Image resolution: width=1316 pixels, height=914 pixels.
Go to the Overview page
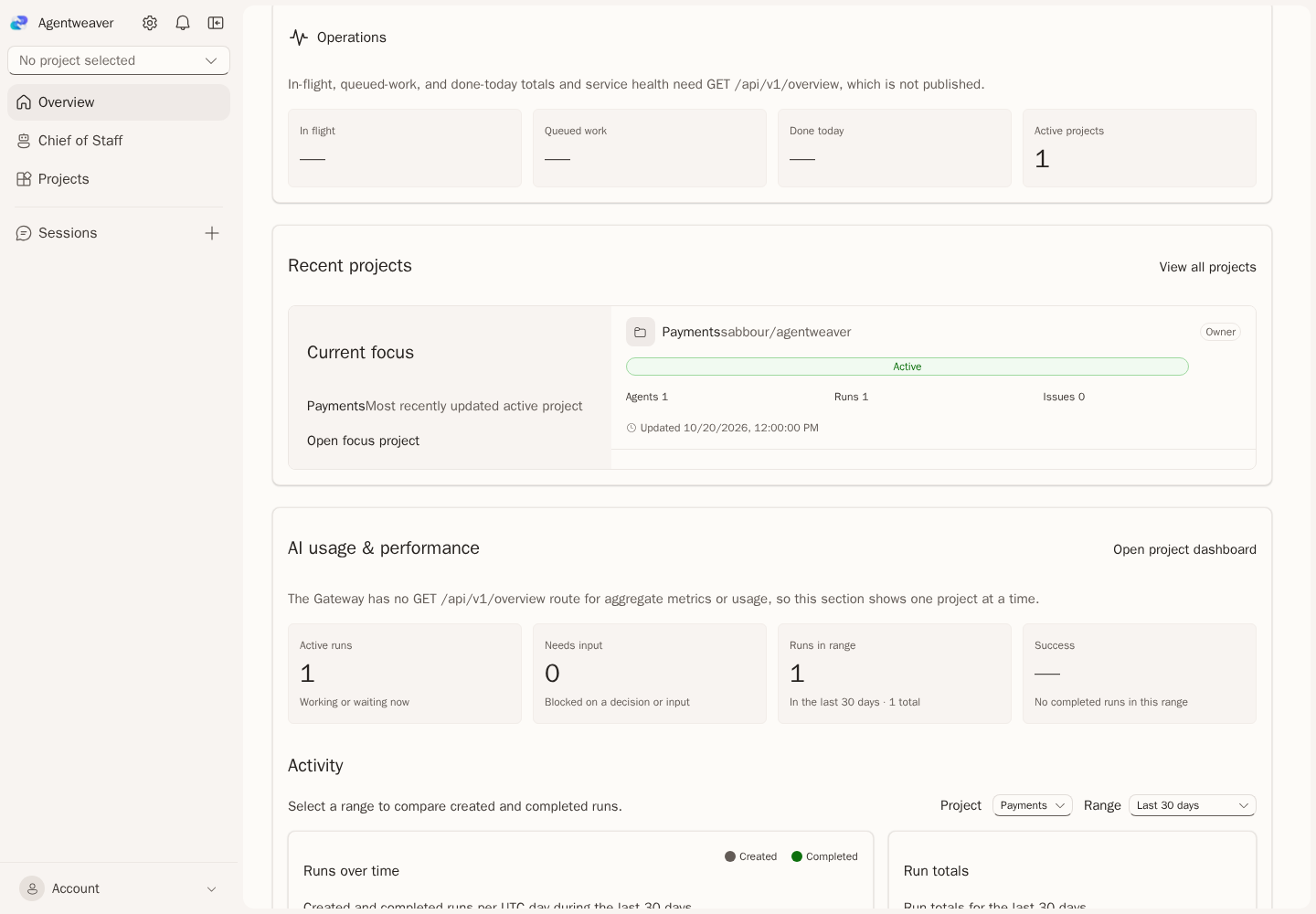point(119,102)
